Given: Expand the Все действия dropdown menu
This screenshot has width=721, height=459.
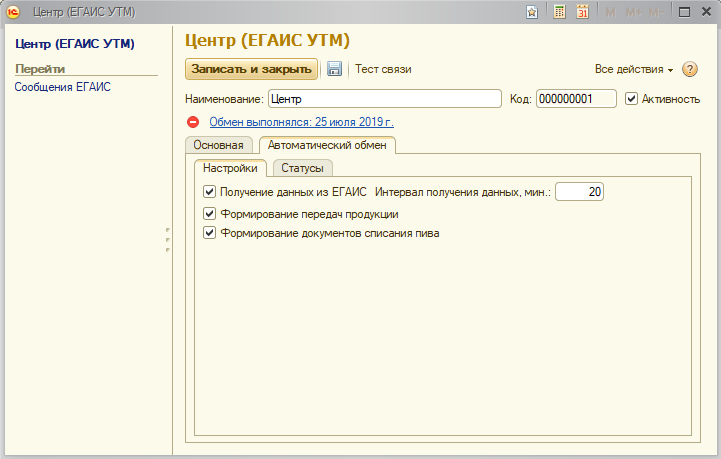Looking at the screenshot, I should [x=634, y=69].
